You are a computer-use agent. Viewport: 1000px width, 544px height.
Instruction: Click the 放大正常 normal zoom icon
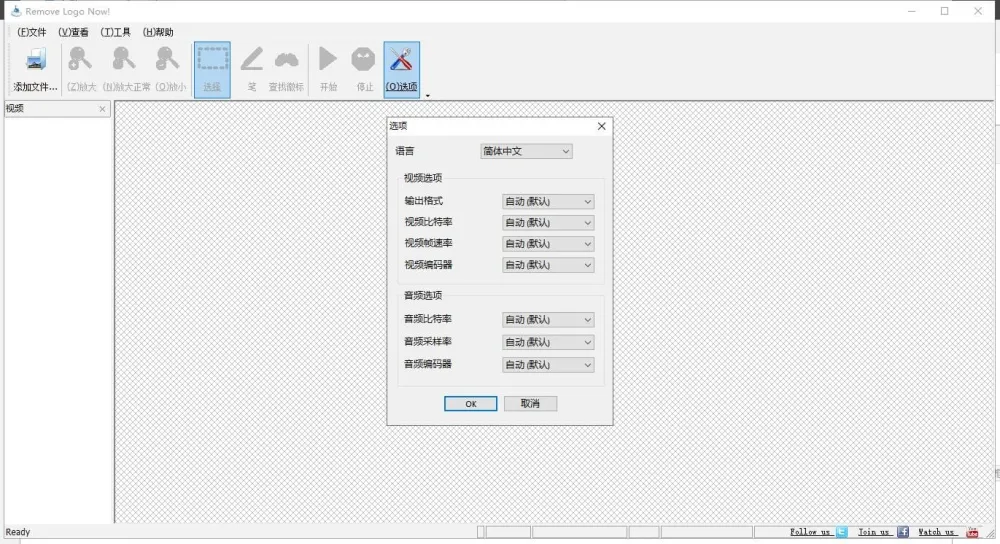pyautogui.click(x=125, y=61)
